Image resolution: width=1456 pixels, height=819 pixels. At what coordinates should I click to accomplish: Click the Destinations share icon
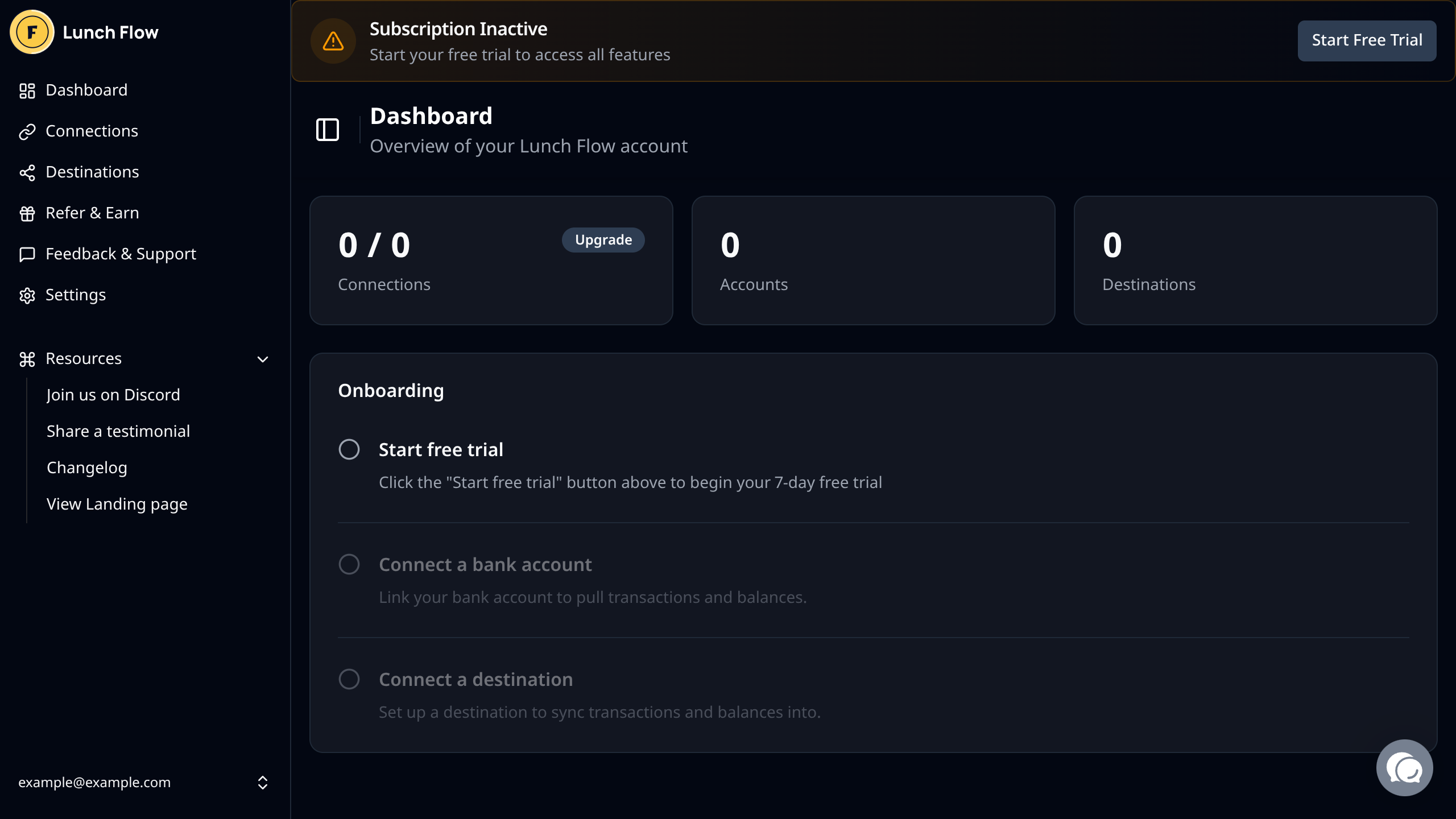pyautogui.click(x=27, y=172)
